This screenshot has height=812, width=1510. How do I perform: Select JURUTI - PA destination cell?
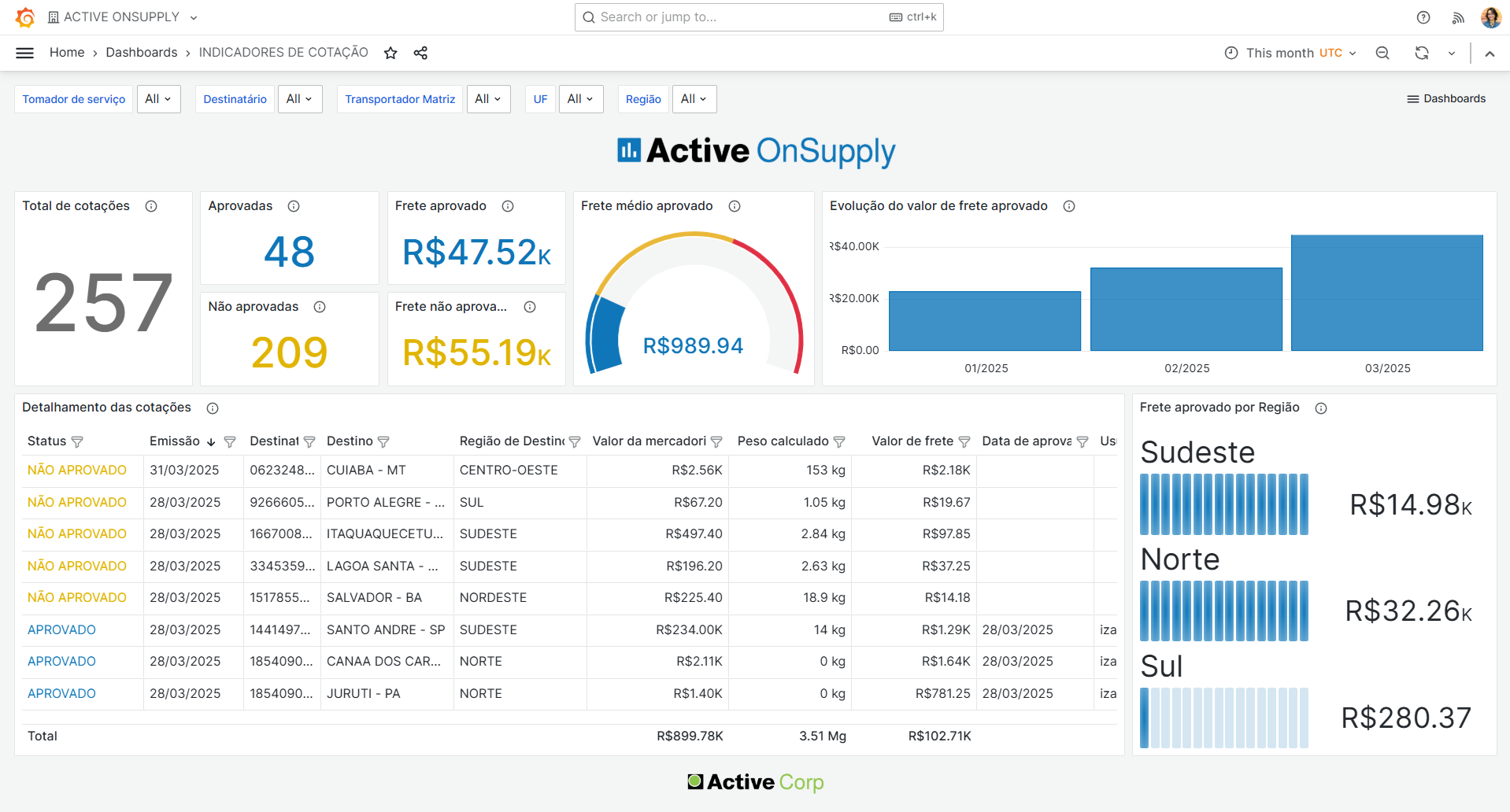tap(387, 694)
